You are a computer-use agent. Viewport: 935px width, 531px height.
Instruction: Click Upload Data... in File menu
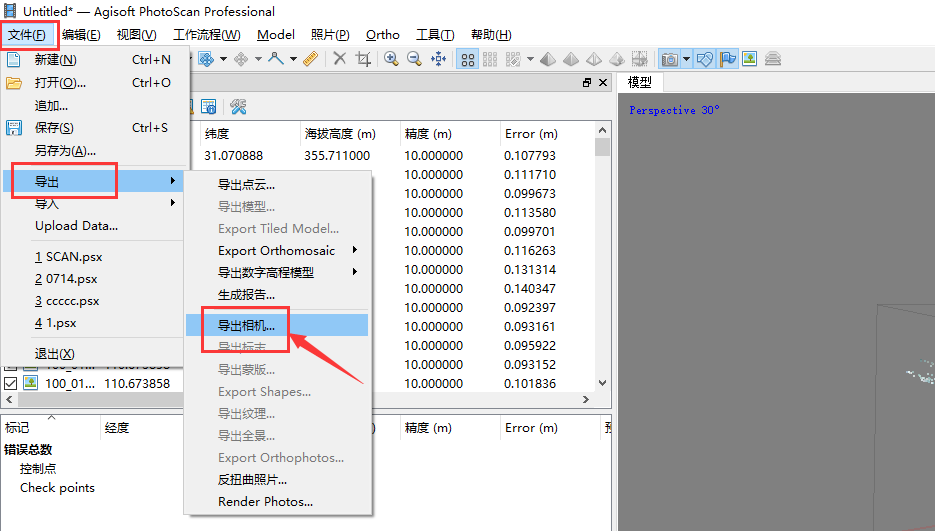(92, 226)
